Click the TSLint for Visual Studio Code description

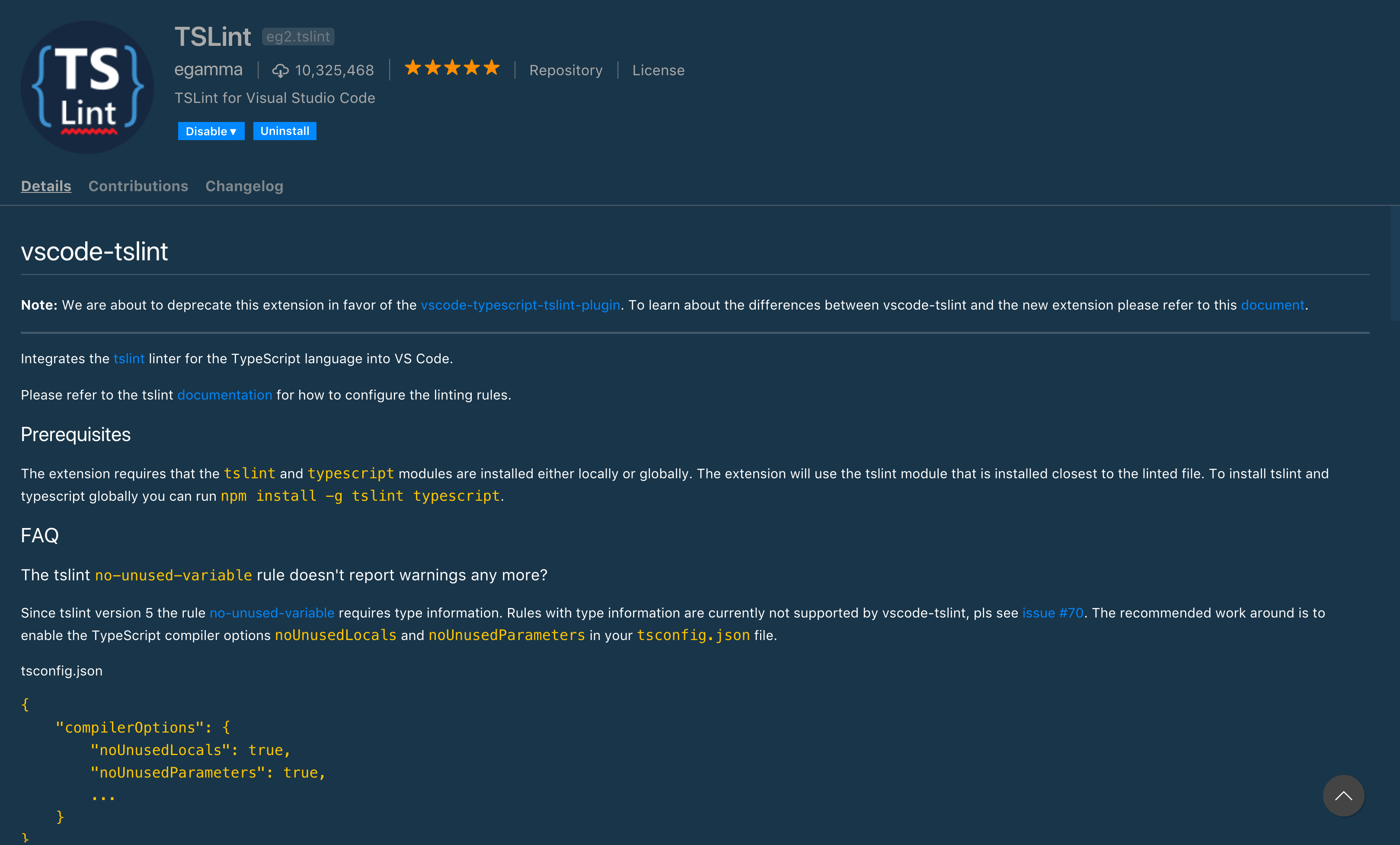coord(275,98)
